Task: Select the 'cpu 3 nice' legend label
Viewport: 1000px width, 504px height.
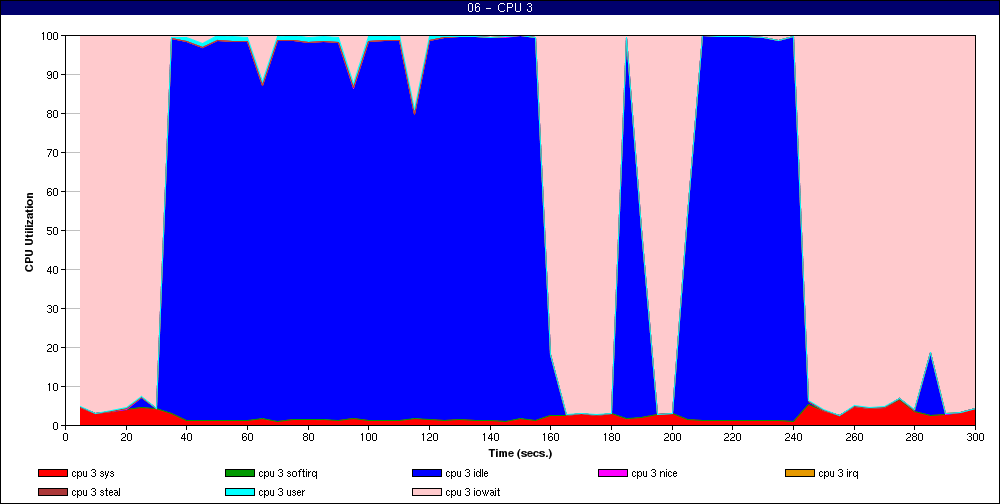Action: (654, 473)
